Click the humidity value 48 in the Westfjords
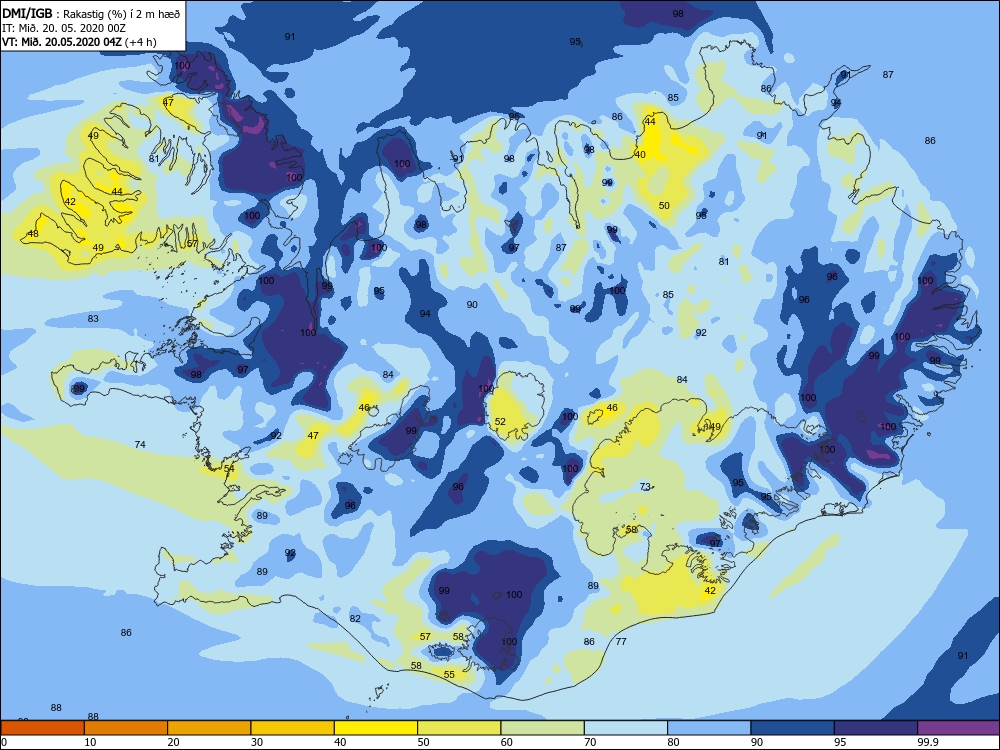The image size is (1000, 750). coord(33,233)
